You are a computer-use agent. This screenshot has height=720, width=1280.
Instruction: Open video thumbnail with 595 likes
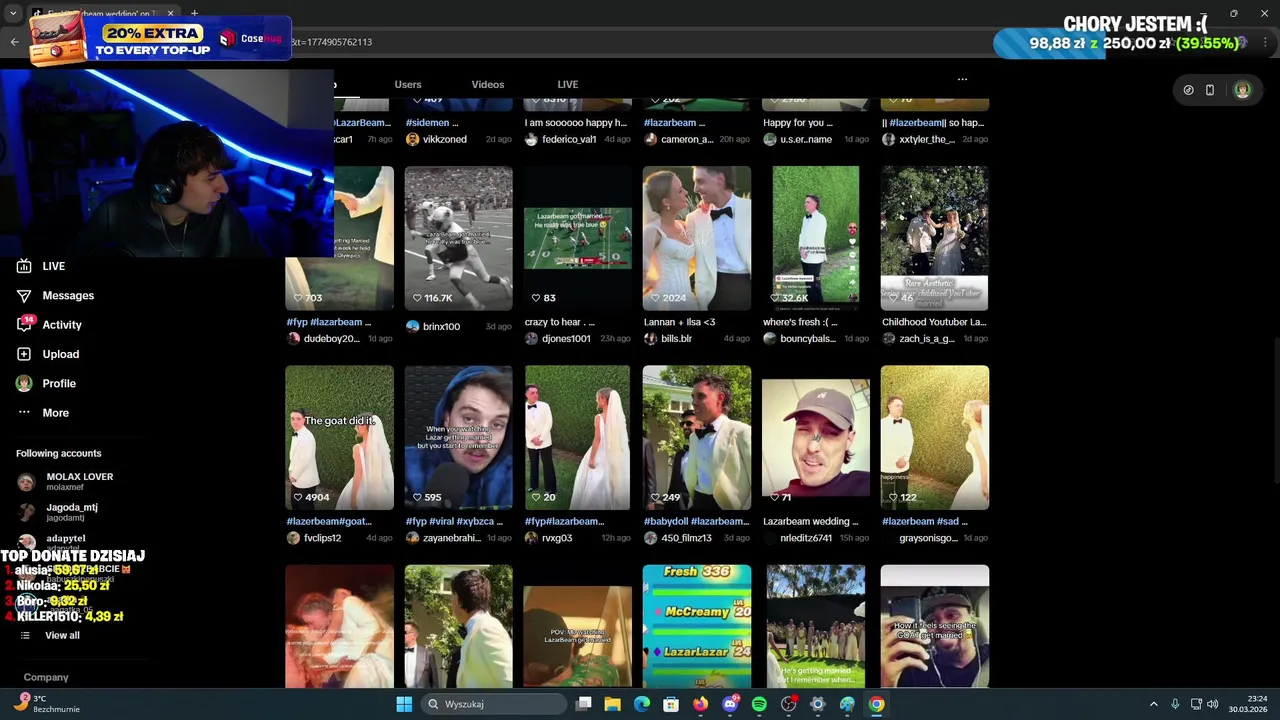click(459, 438)
